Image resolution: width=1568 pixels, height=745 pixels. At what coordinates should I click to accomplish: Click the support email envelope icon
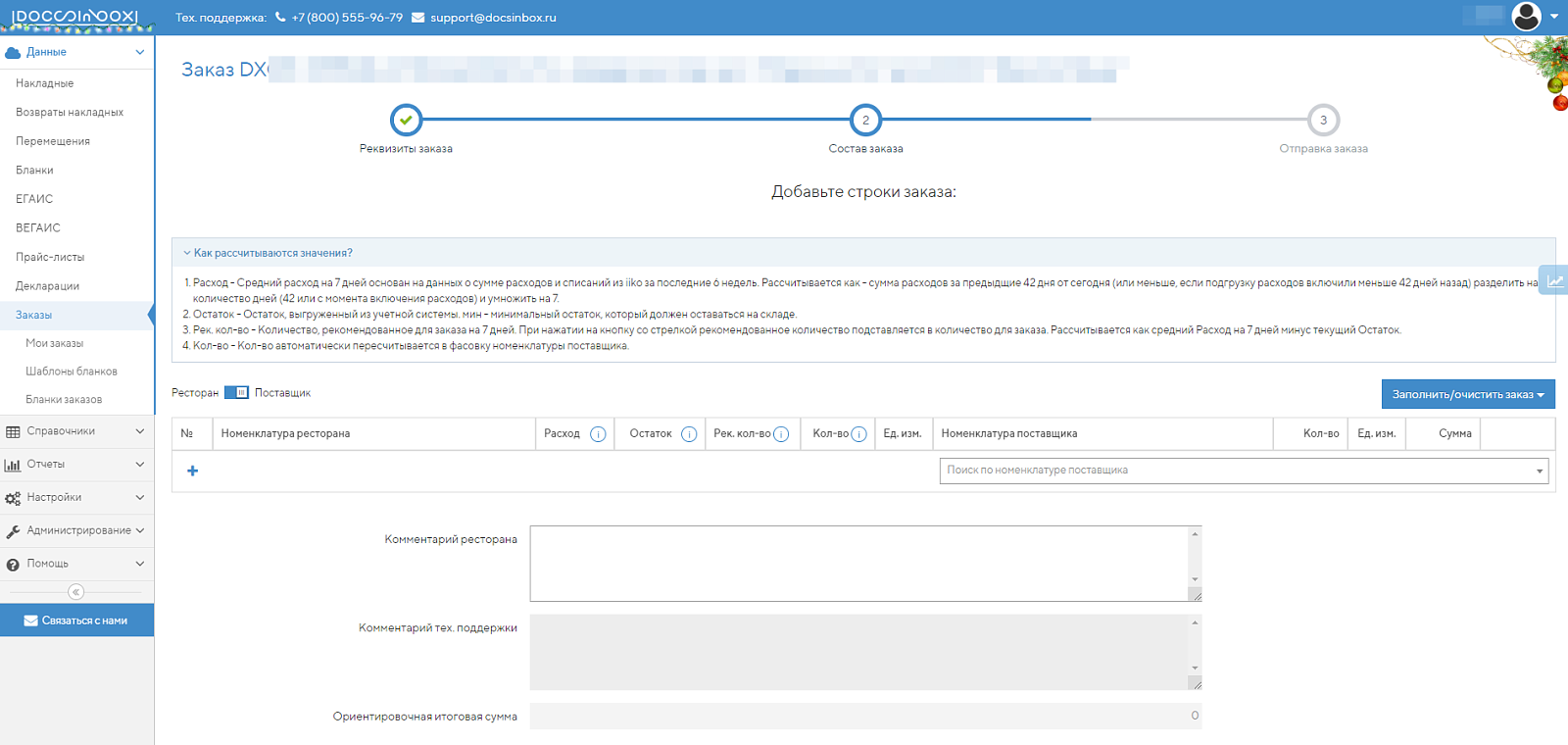417,18
